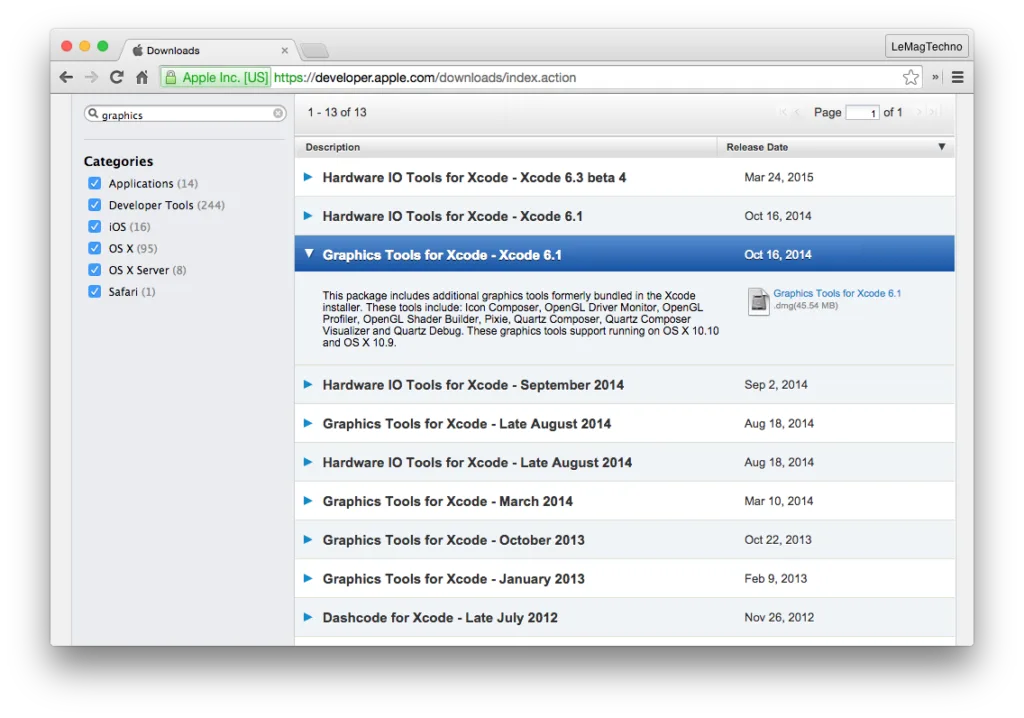Click the Mar 24, 2015 date
The height and width of the screenshot is (718, 1024).
(x=778, y=177)
